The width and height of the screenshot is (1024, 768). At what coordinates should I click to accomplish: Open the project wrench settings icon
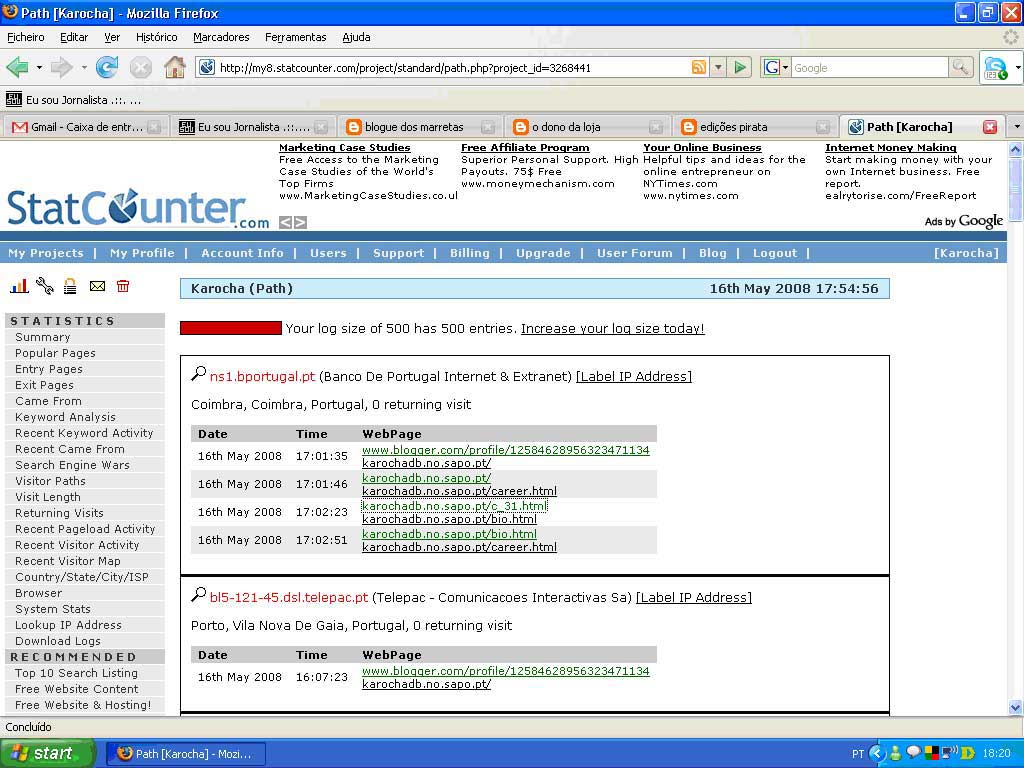[x=45, y=285]
